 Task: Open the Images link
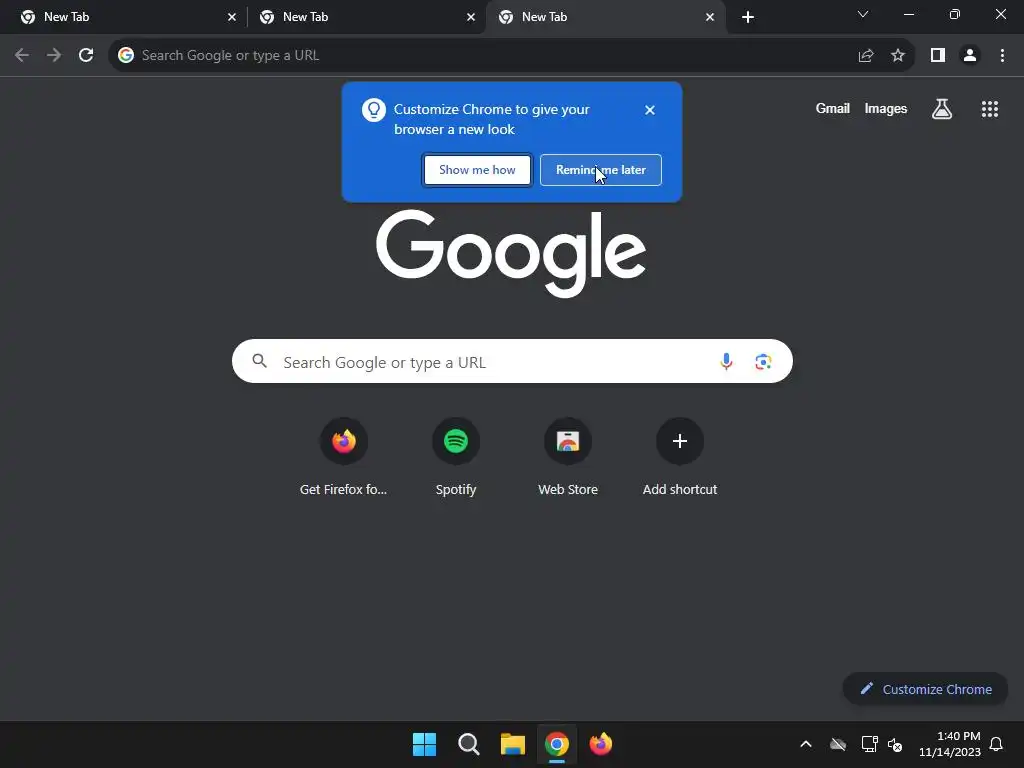coord(885,108)
